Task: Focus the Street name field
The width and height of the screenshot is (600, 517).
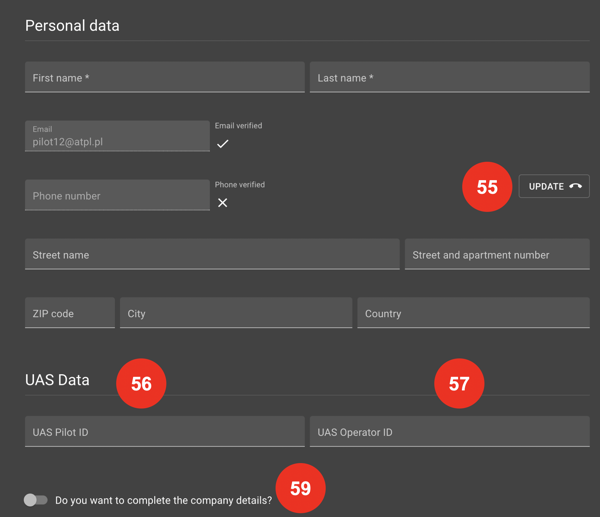Action: pyautogui.click(x=212, y=255)
